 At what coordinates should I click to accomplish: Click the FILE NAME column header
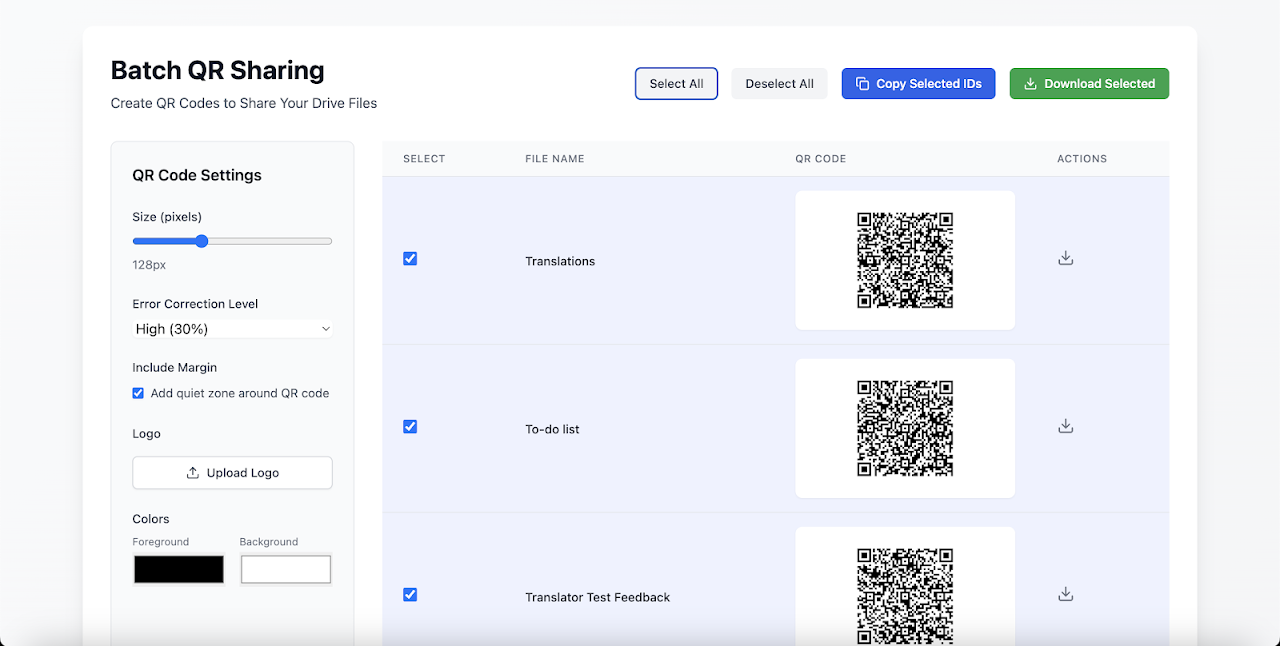pyautogui.click(x=555, y=159)
